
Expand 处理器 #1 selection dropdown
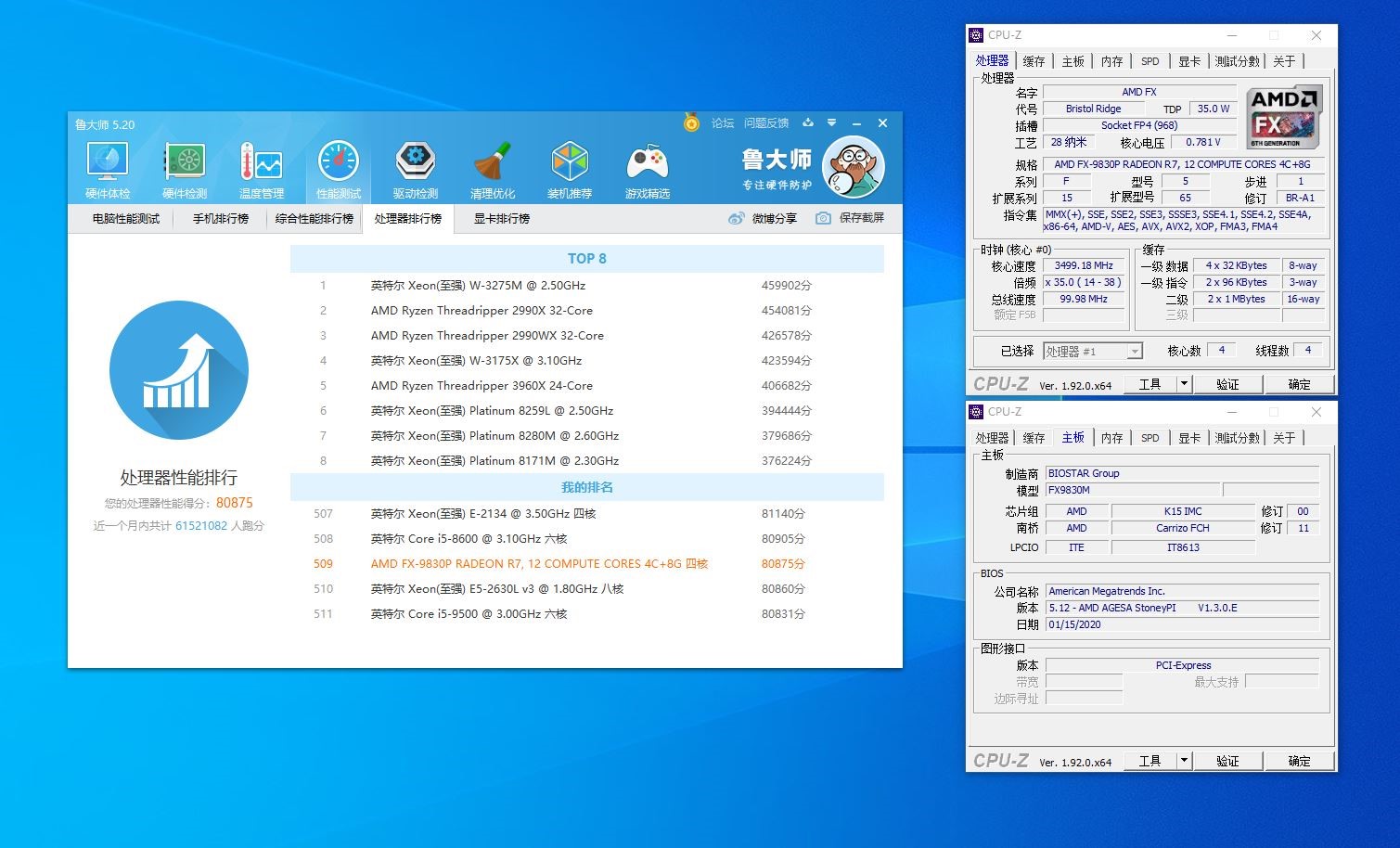point(1134,352)
